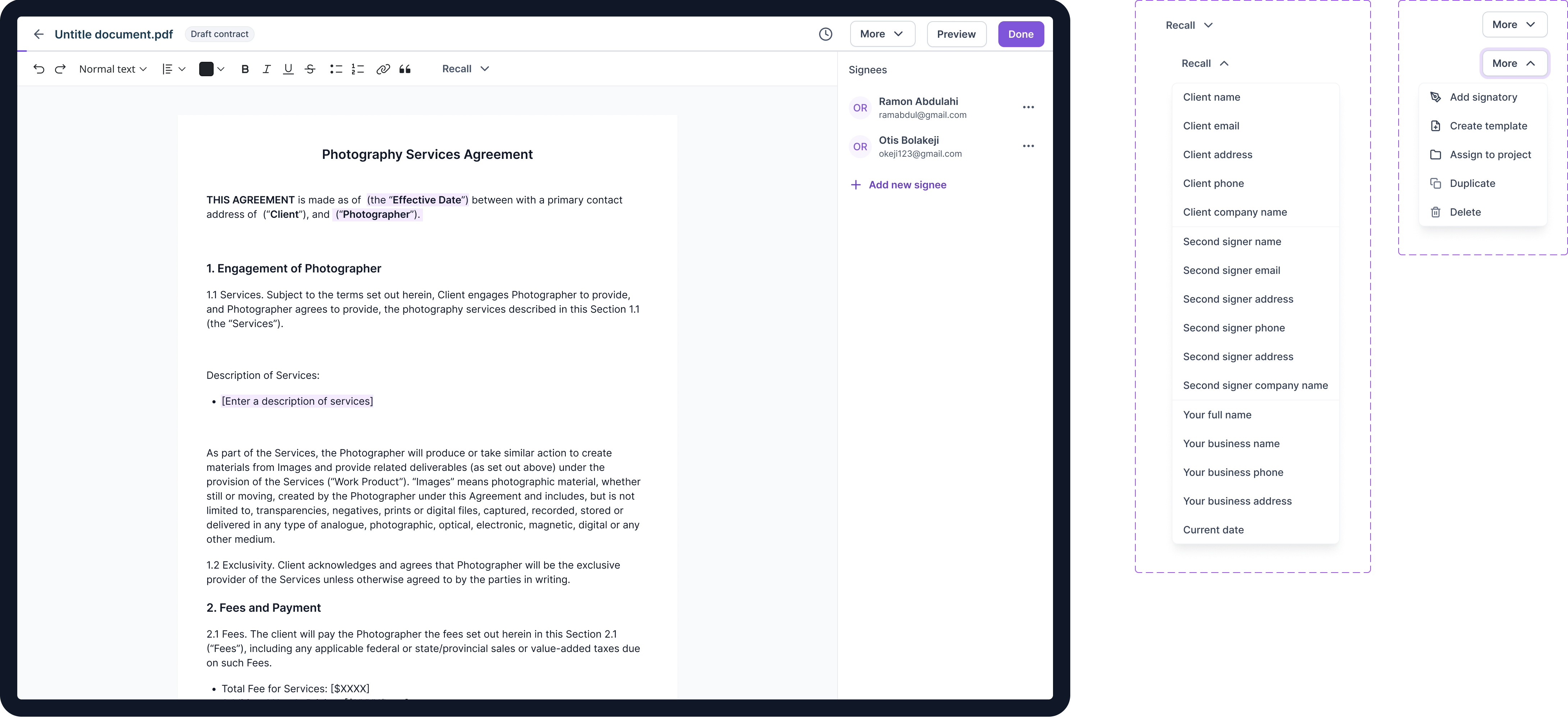The width and height of the screenshot is (1568, 721).
Task: Insert a block quote
Action: point(405,69)
